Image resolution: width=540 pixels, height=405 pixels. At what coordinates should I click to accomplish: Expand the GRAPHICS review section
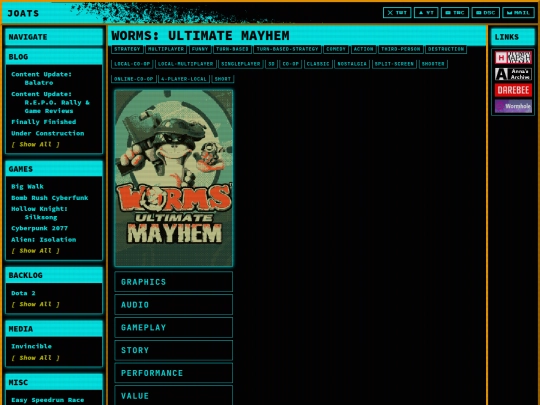pyautogui.click(x=174, y=282)
